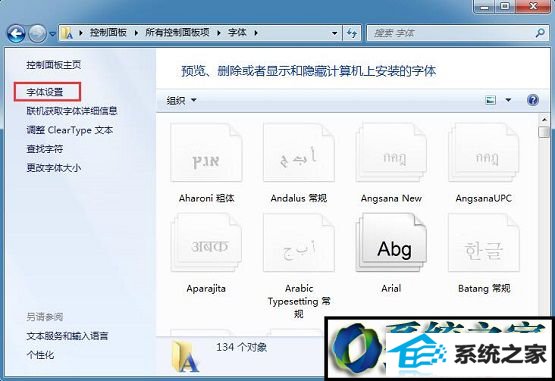Click the 134 个对象 status text

(241, 347)
